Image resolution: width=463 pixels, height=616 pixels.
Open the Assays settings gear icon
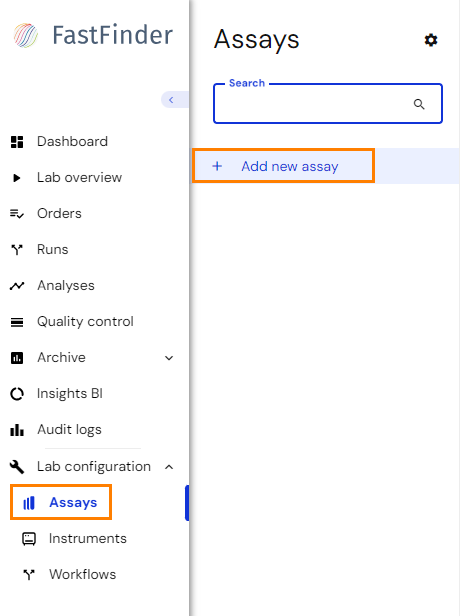click(x=431, y=40)
